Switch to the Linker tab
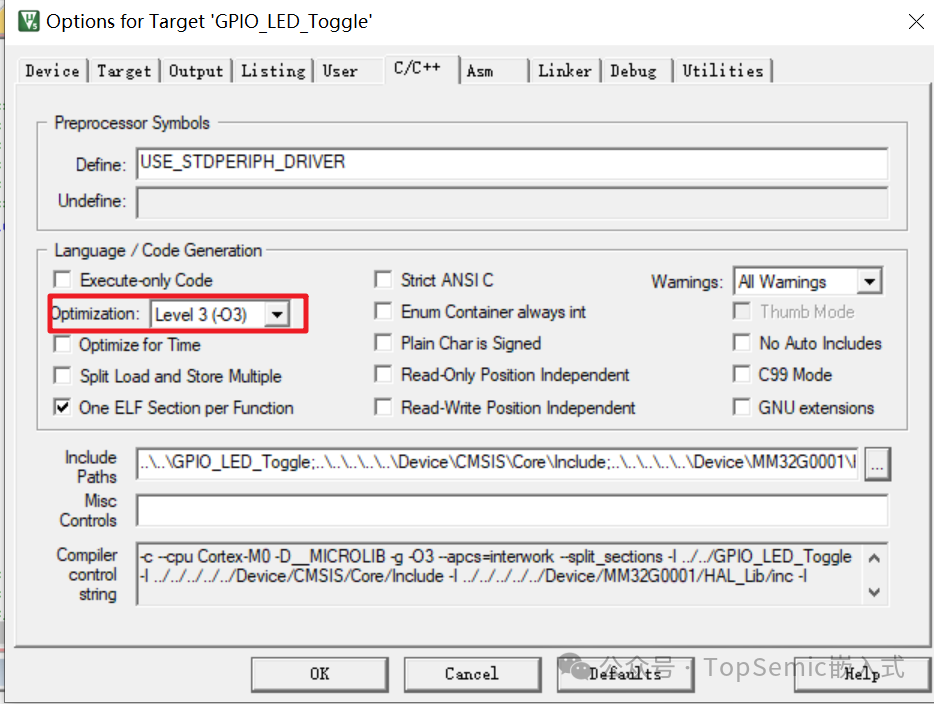 (565, 71)
